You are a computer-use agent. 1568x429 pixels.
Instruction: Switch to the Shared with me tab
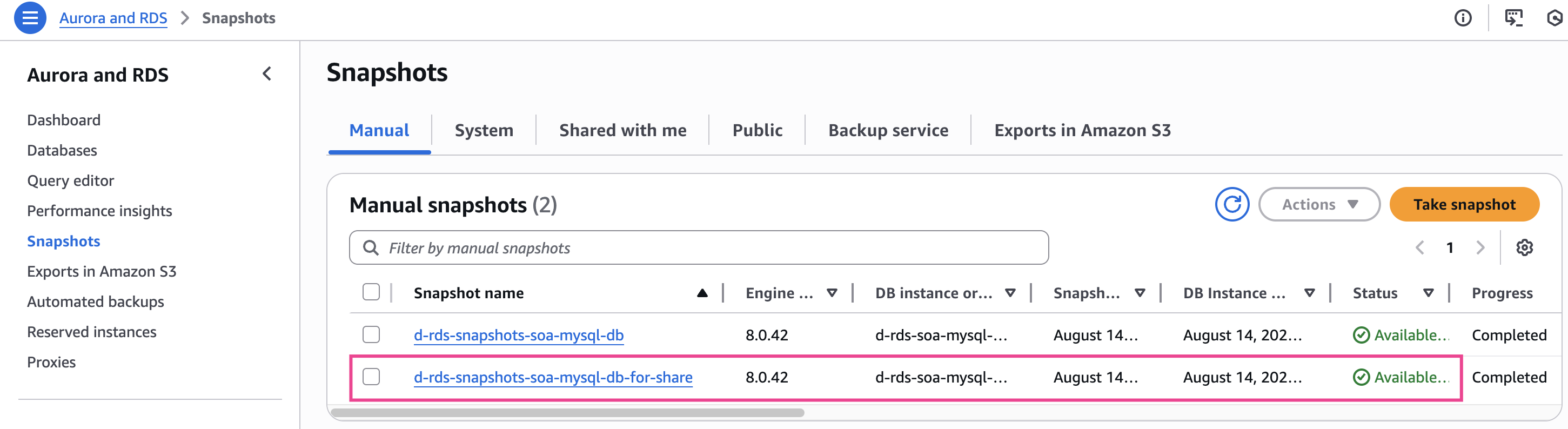pyautogui.click(x=622, y=130)
